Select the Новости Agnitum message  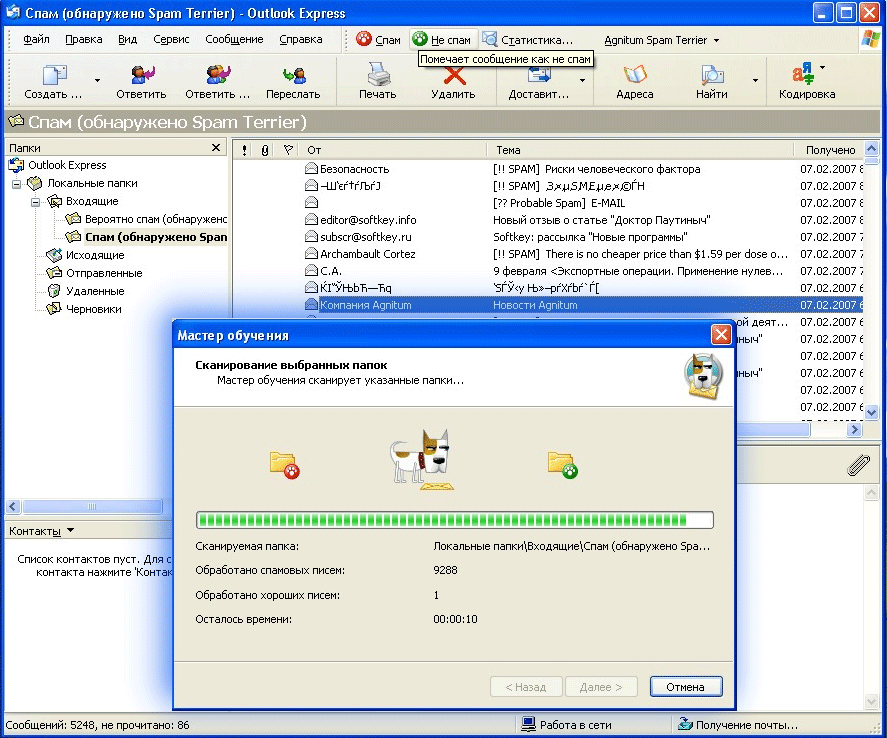pyautogui.click(x=546, y=305)
